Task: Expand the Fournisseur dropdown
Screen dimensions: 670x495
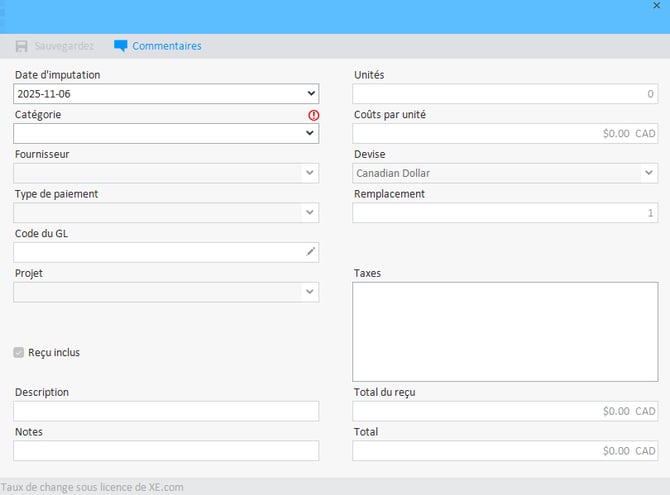Action: pos(310,173)
